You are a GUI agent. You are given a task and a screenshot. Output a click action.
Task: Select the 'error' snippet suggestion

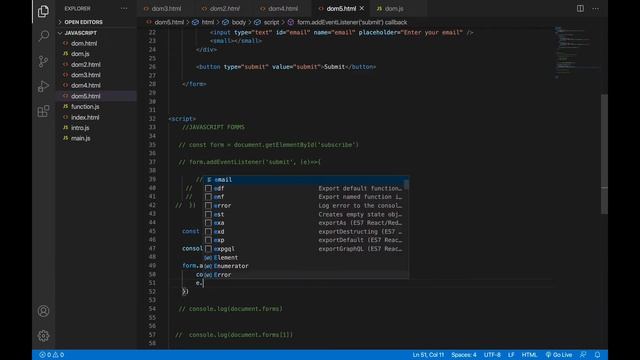coord(306,206)
